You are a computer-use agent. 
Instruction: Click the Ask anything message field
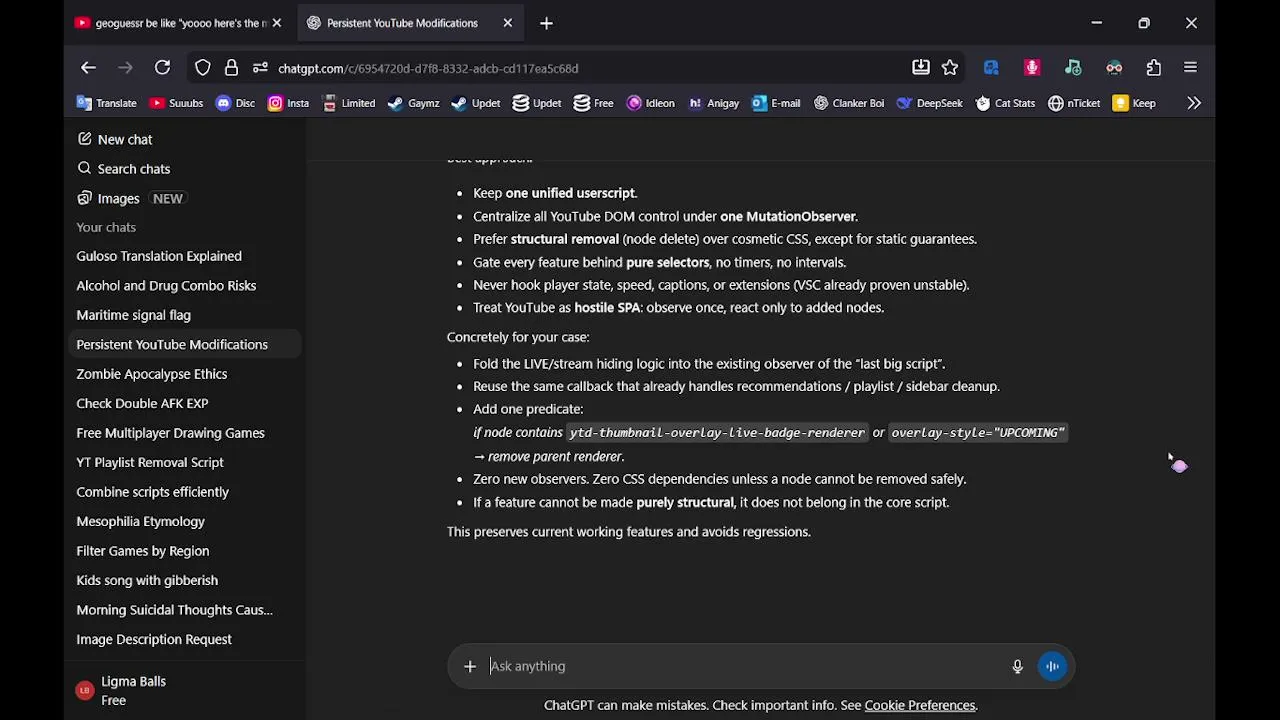(x=745, y=666)
